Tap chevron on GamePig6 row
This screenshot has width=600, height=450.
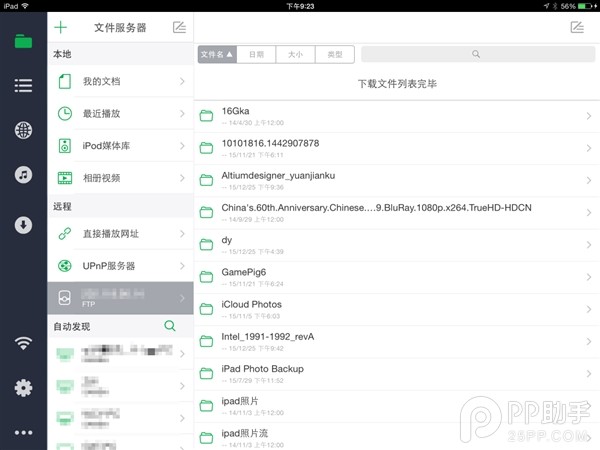pyautogui.click(x=589, y=277)
